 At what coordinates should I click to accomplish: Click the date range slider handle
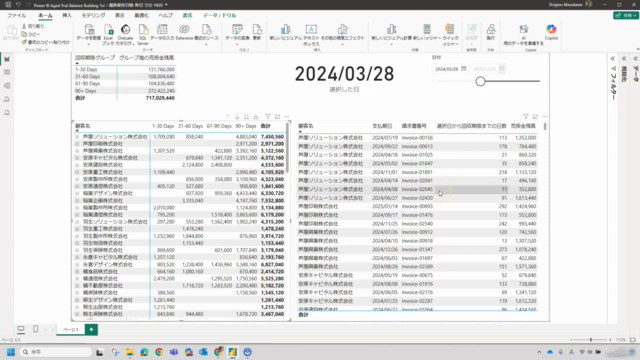click(480, 81)
